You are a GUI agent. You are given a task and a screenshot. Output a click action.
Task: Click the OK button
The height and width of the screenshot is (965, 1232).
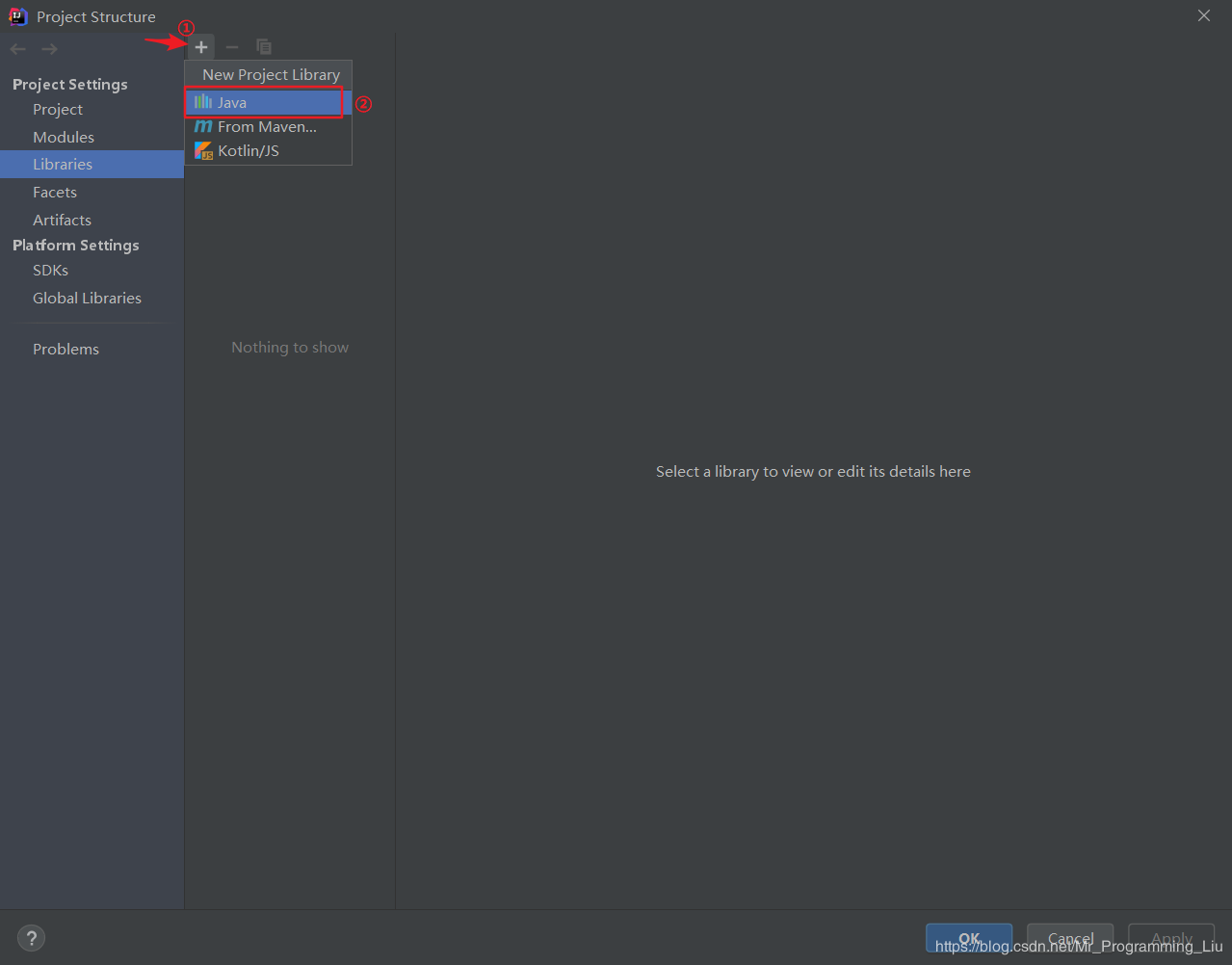969,938
